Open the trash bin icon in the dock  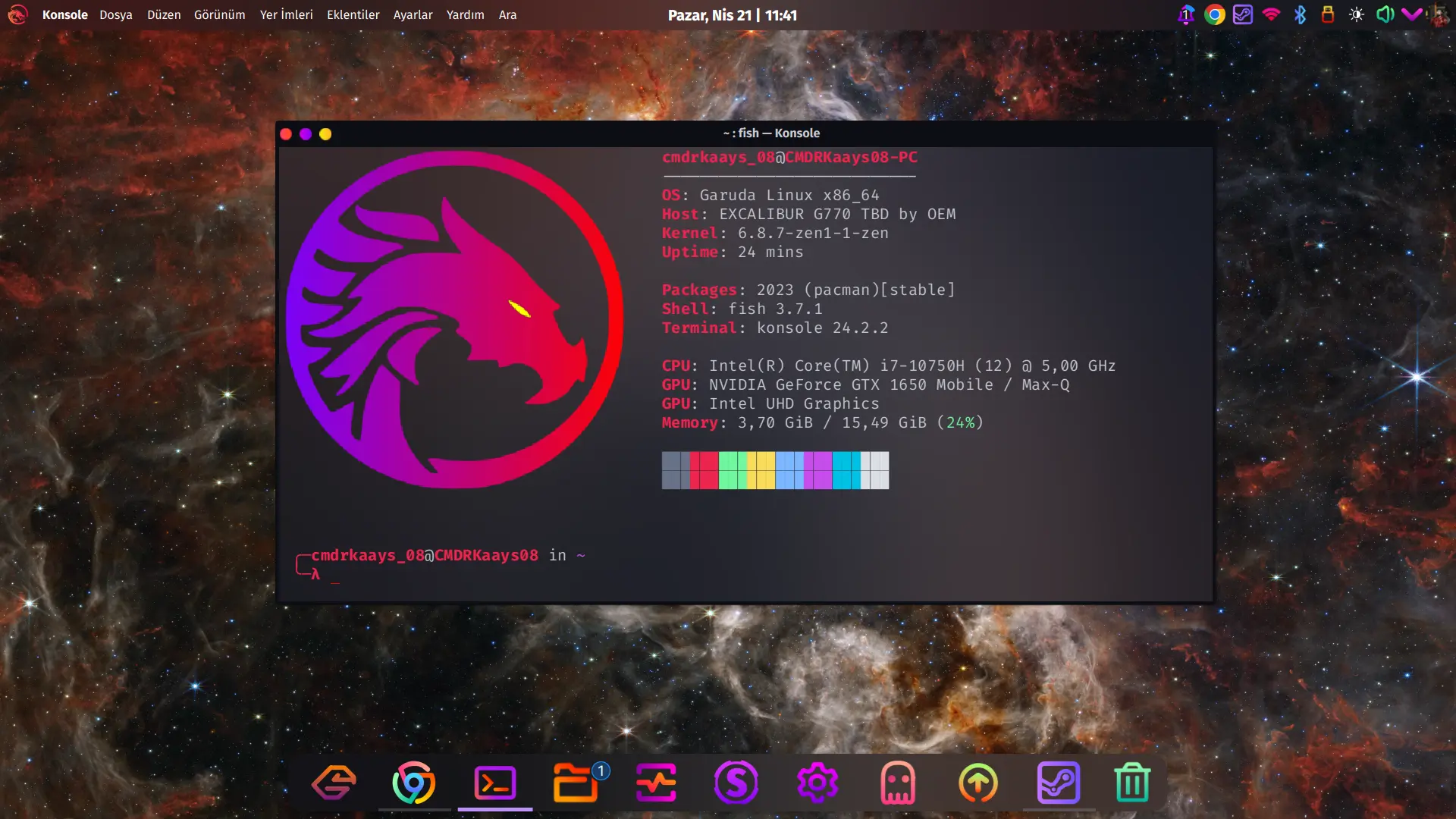point(1132,783)
